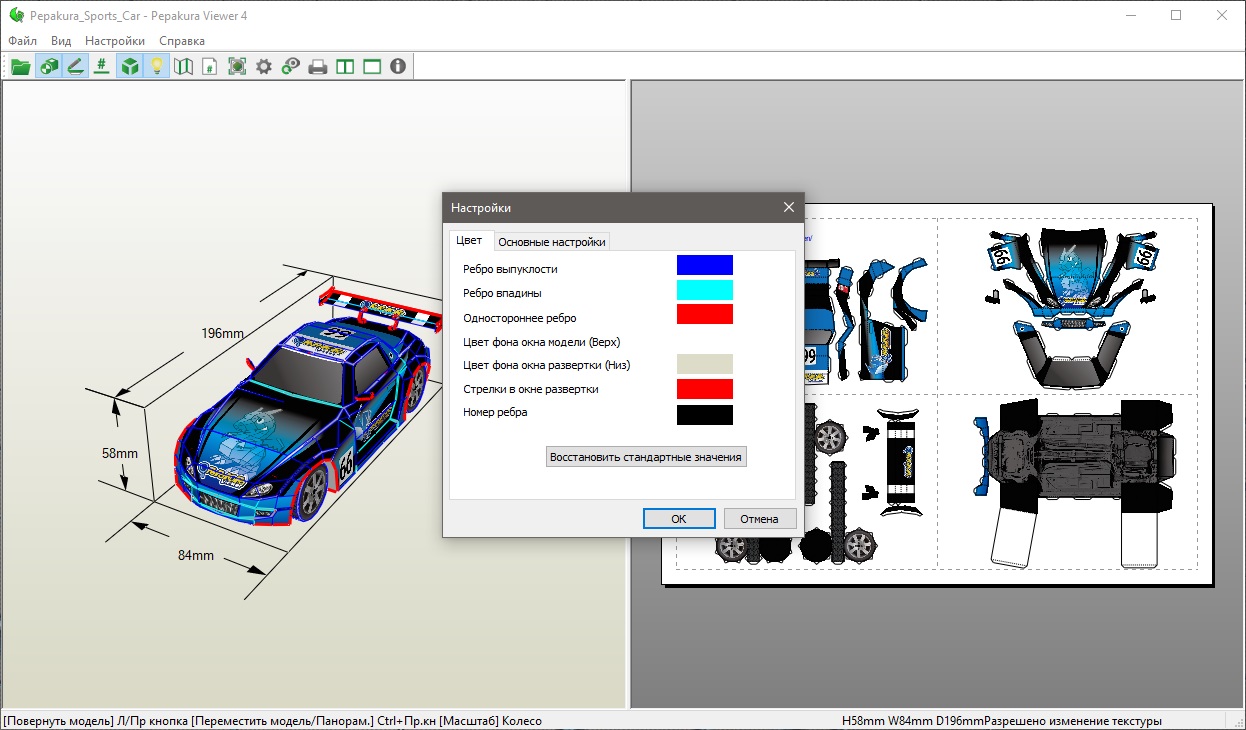Viewport: 1246px width, 730px height.
Task: Open the Справка menu
Action: 182,41
